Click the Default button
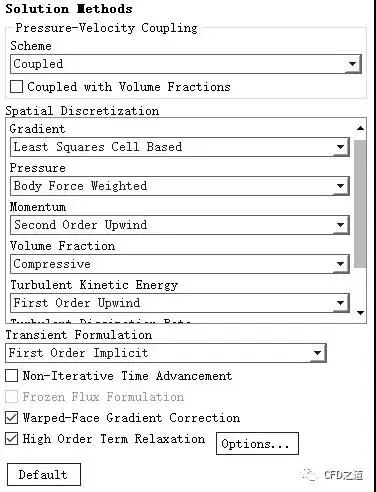 [44, 474]
